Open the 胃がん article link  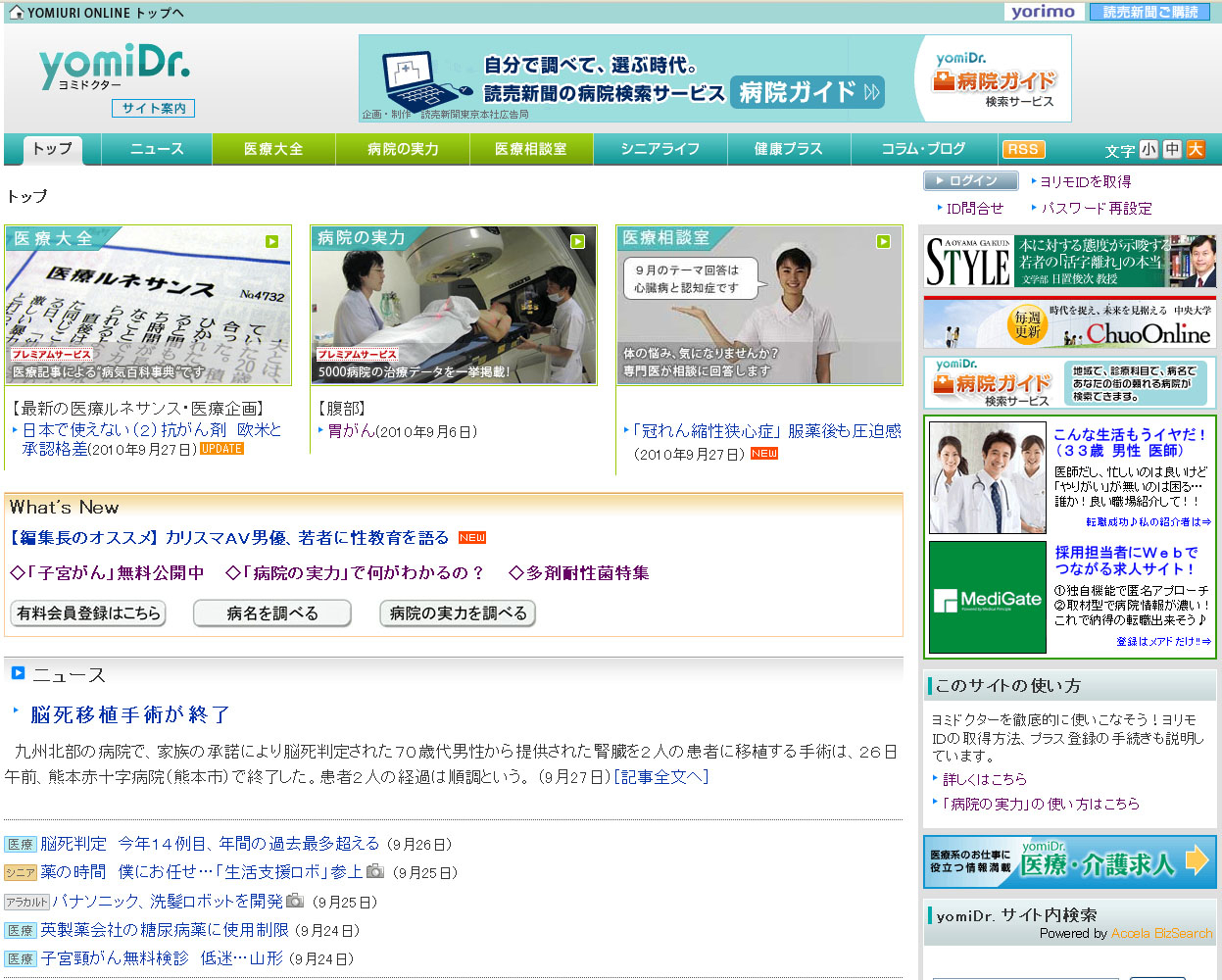tap(350, 431)
